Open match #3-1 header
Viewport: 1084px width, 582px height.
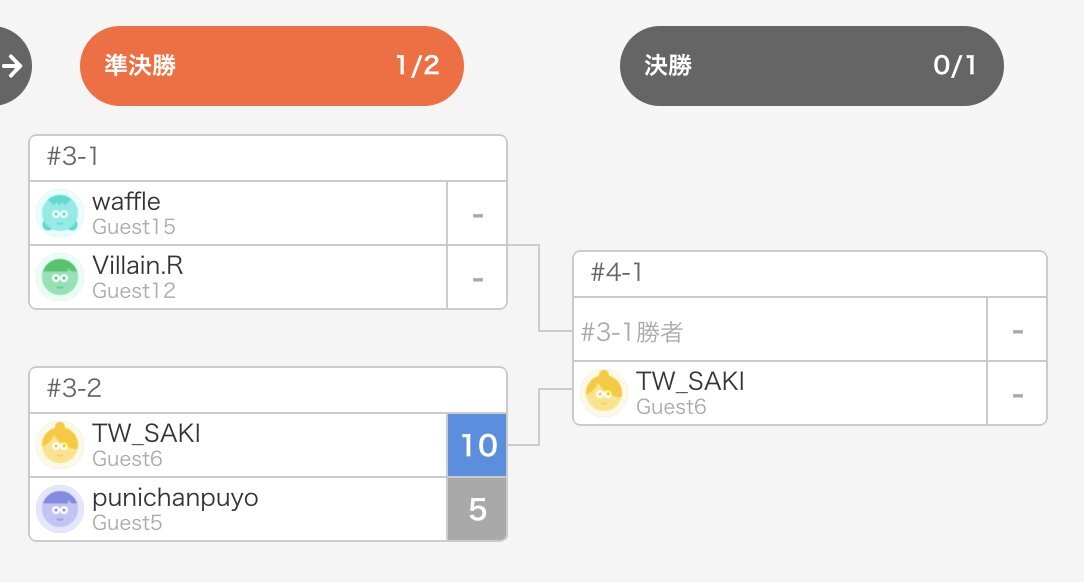pyautogui.click(x=268, y=158)
